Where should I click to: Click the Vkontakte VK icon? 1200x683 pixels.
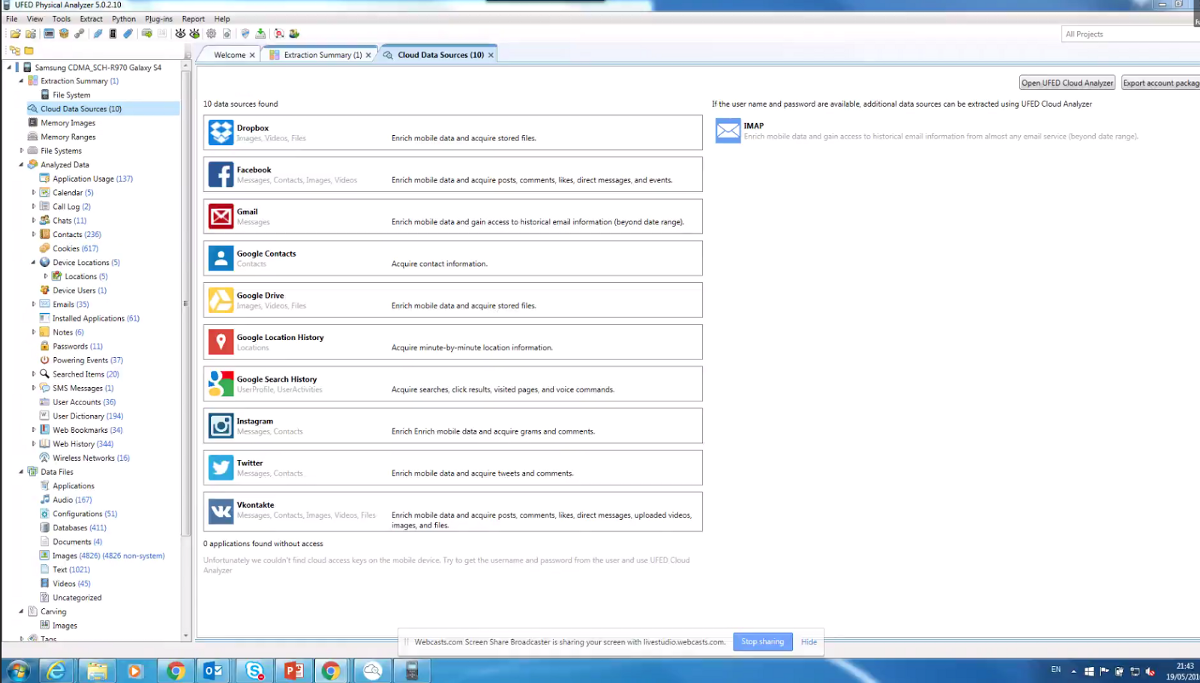220,511
